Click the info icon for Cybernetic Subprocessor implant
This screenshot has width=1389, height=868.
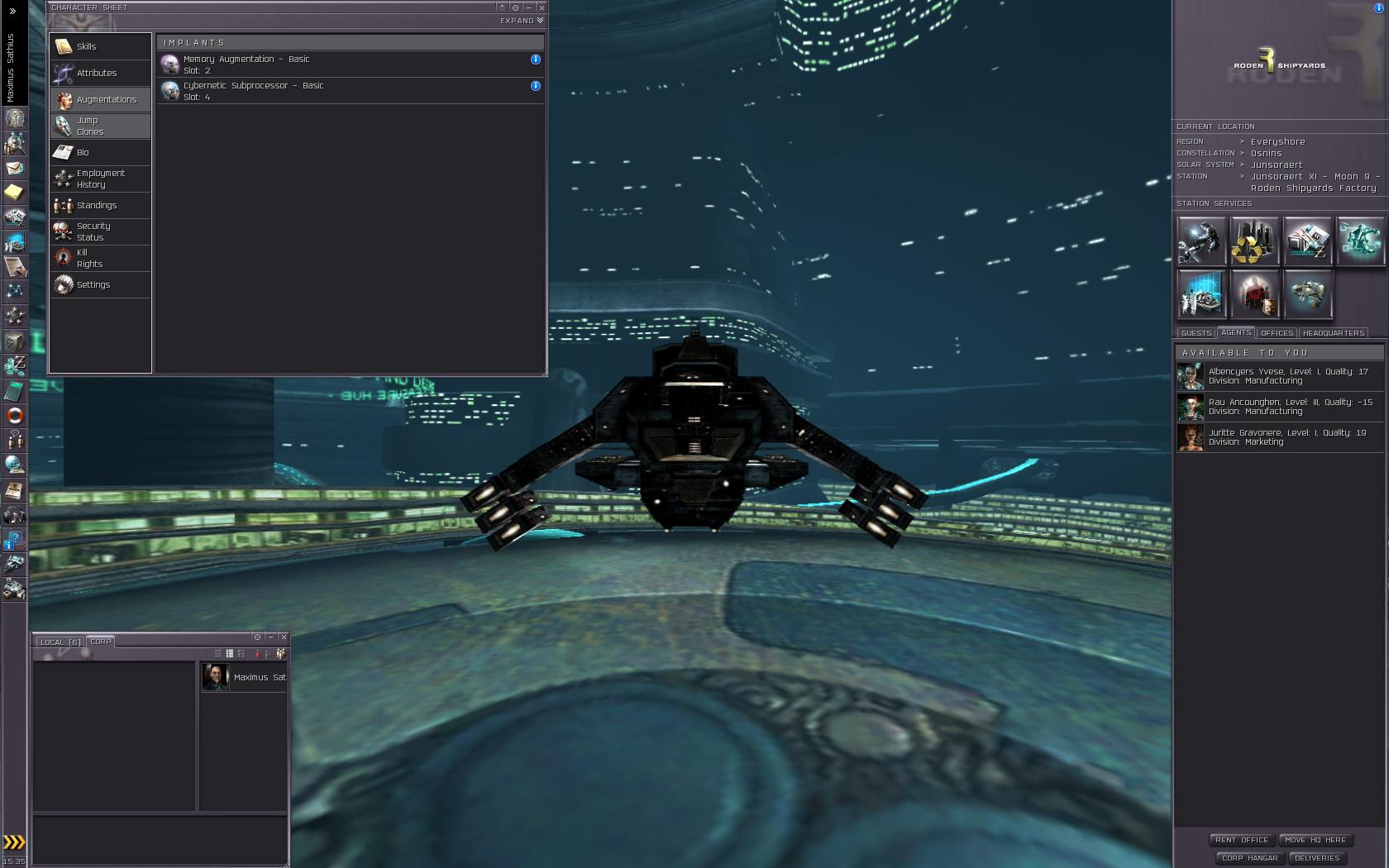[536, 86]
